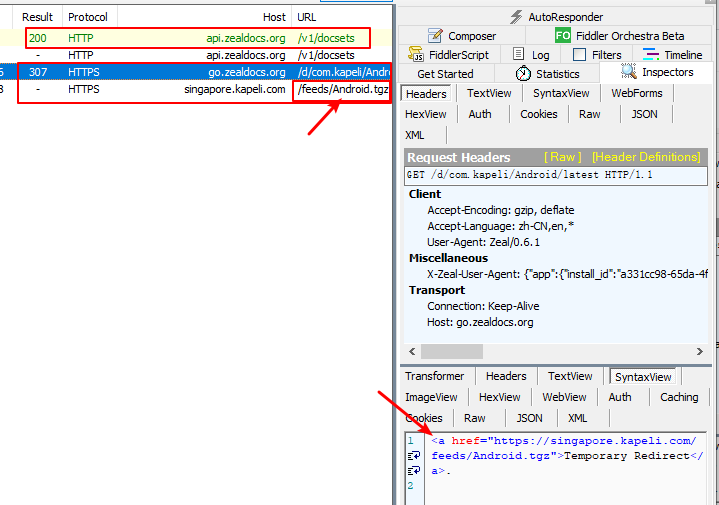Open the Fiddler Orchestra Beta tab
The image size is (719, 505).
point(619,36)
